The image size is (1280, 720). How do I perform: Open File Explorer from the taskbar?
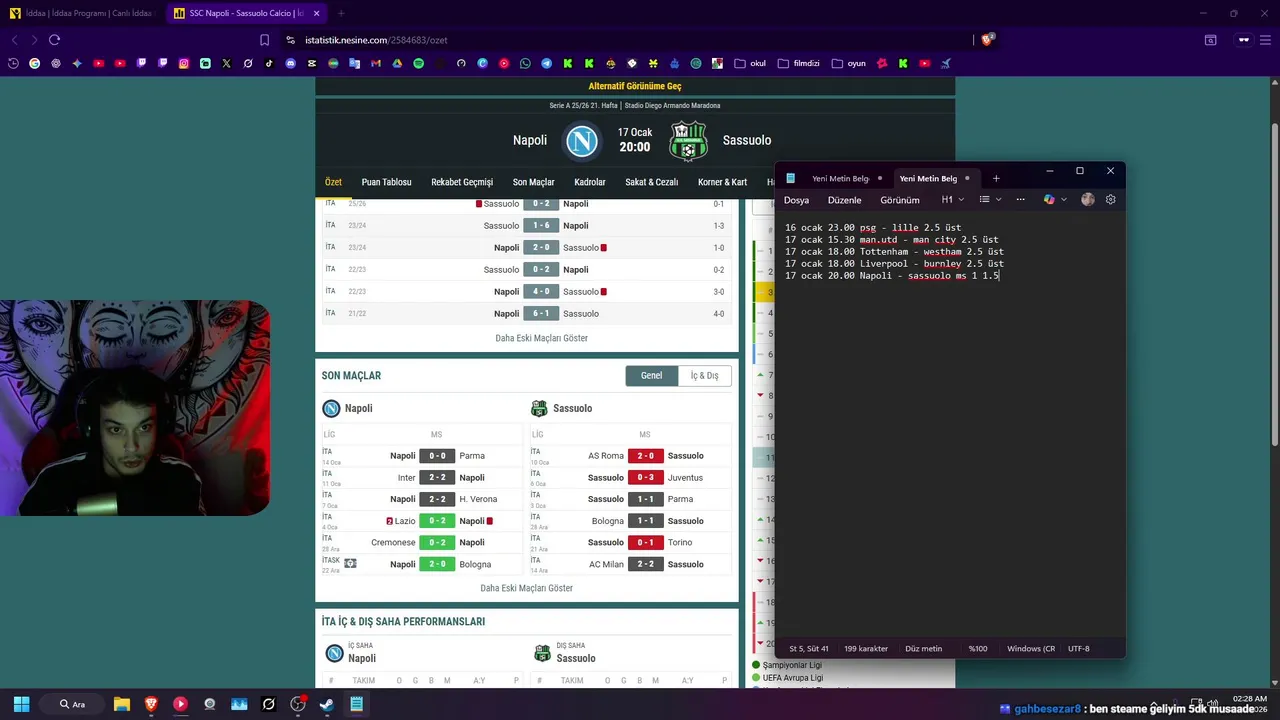122,704
